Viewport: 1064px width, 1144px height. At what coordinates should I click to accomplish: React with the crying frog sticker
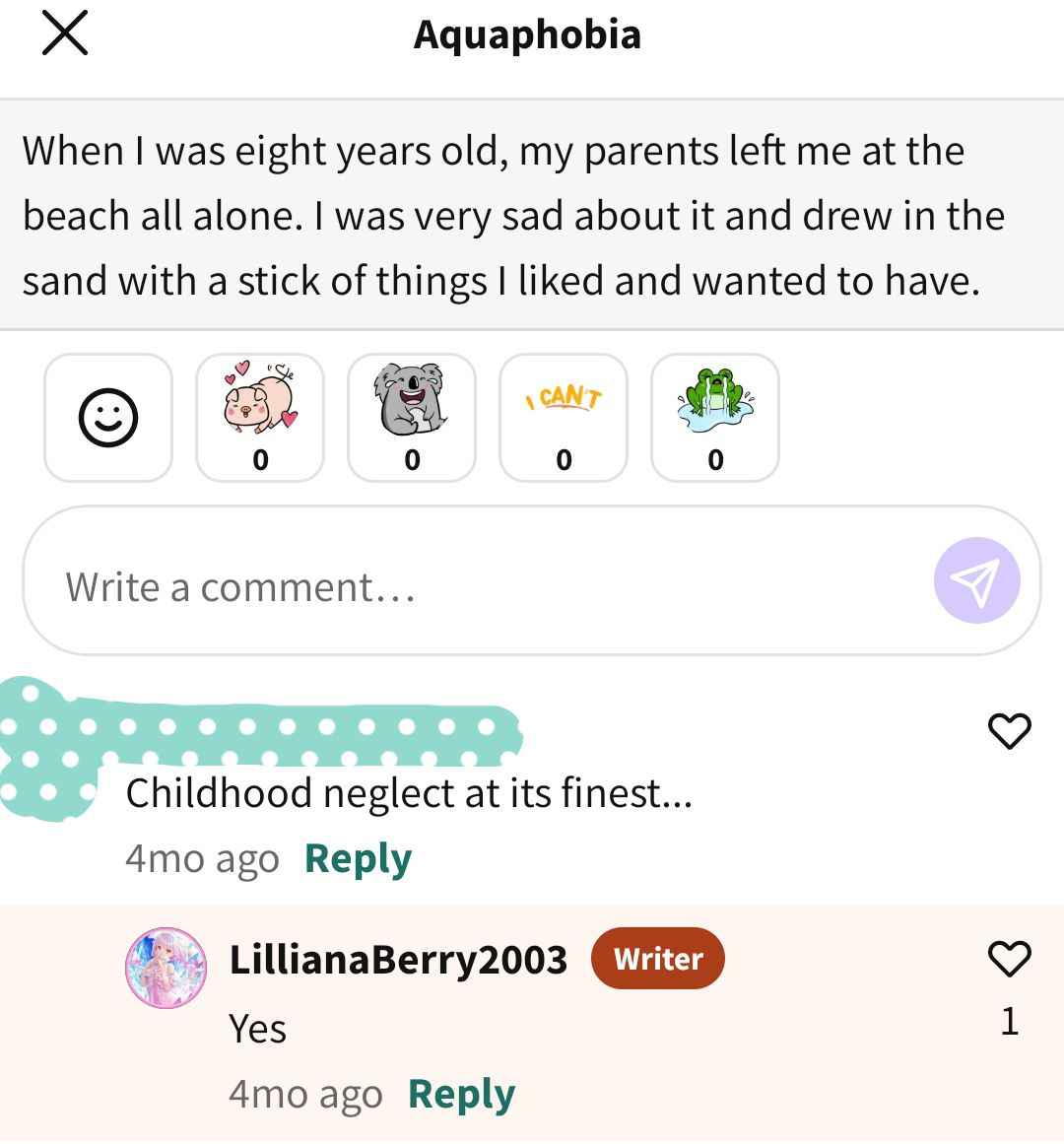[x=714, y=418]
